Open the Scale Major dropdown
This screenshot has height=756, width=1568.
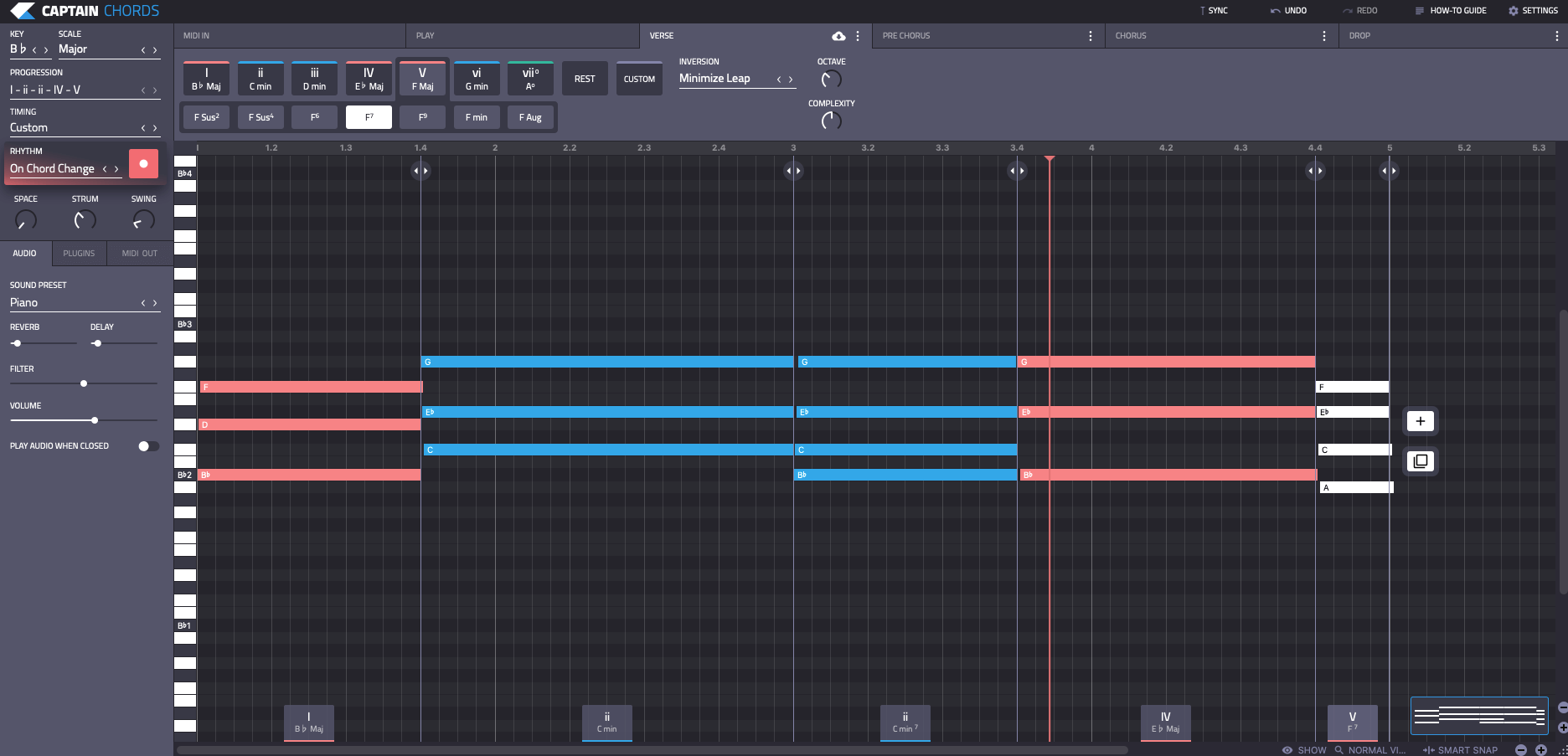[x=108, y=49]
